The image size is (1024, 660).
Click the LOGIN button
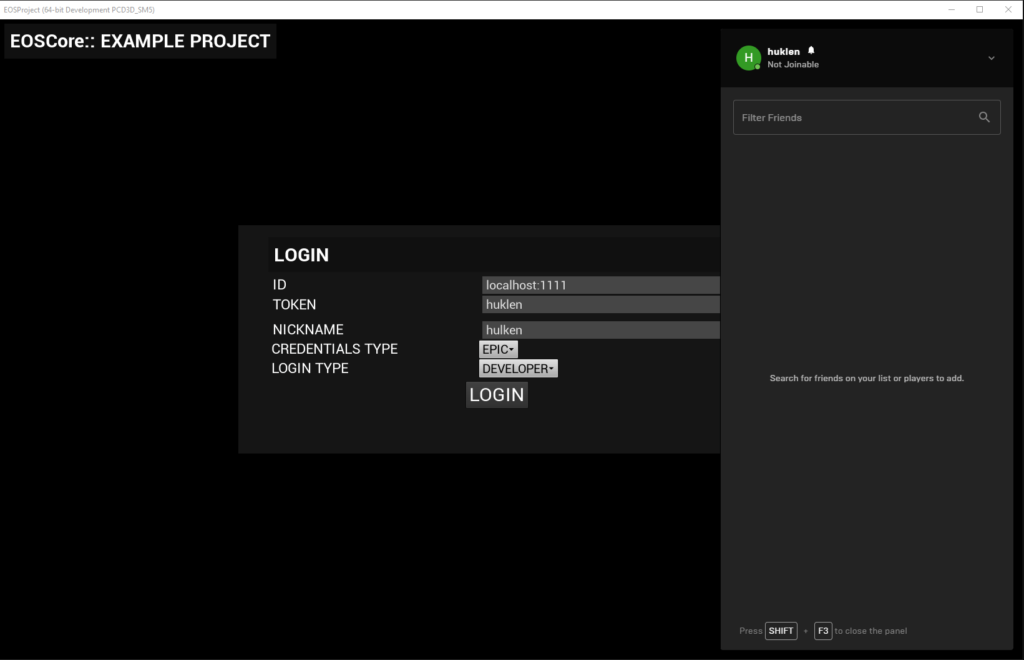[x=497, y=395]
